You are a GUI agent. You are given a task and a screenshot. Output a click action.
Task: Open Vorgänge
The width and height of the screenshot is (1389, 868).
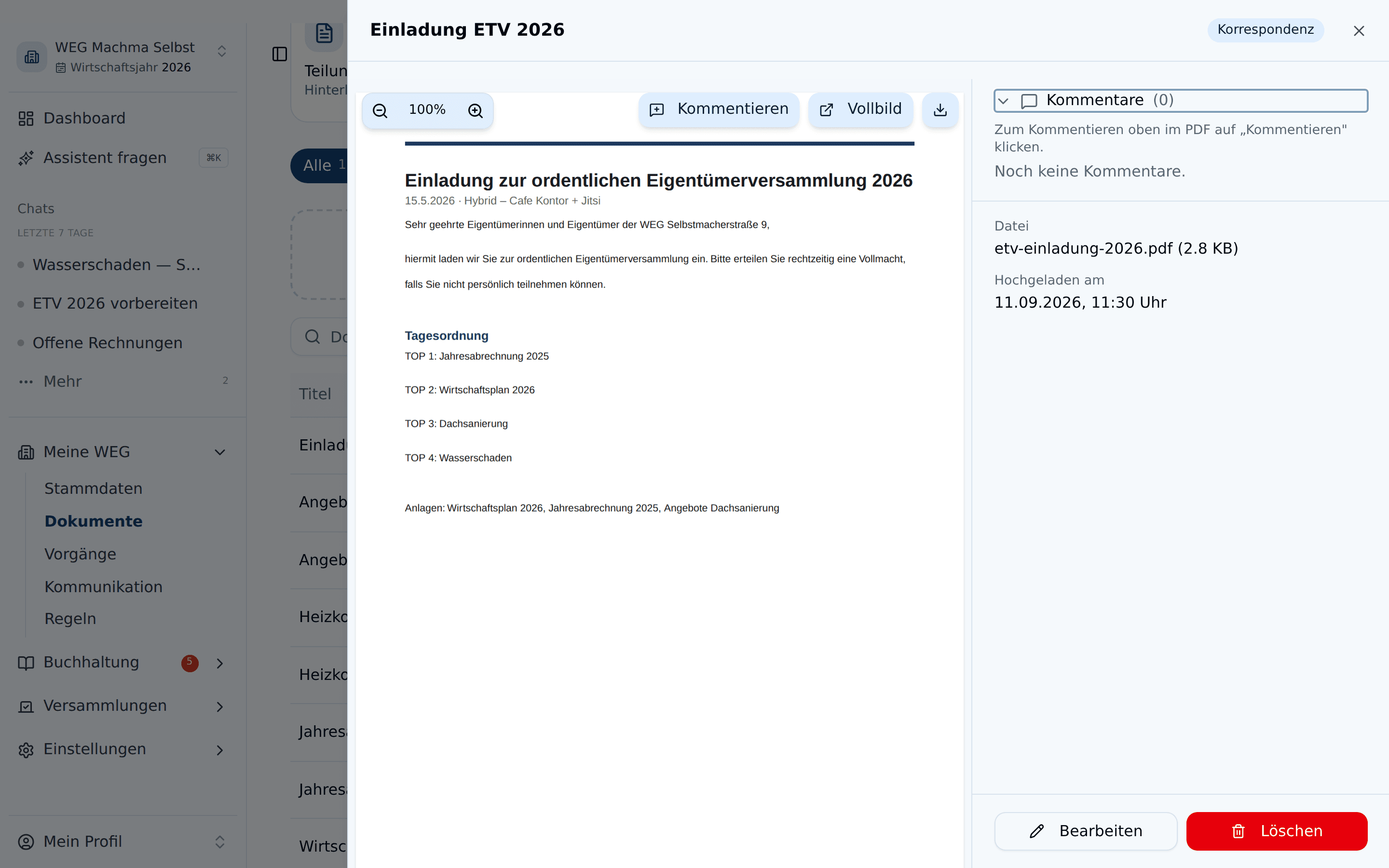tap(81, 554)
